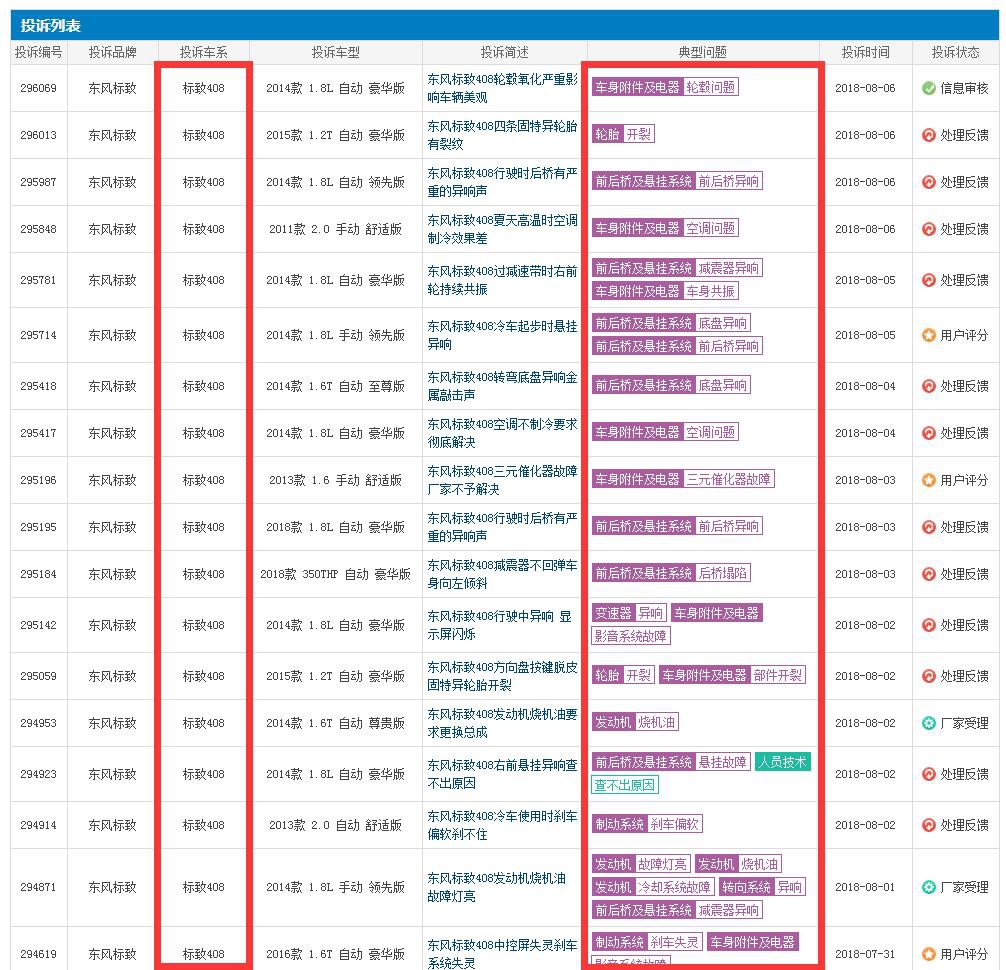Click the status icon in row 295987

(x=928, y=182)
